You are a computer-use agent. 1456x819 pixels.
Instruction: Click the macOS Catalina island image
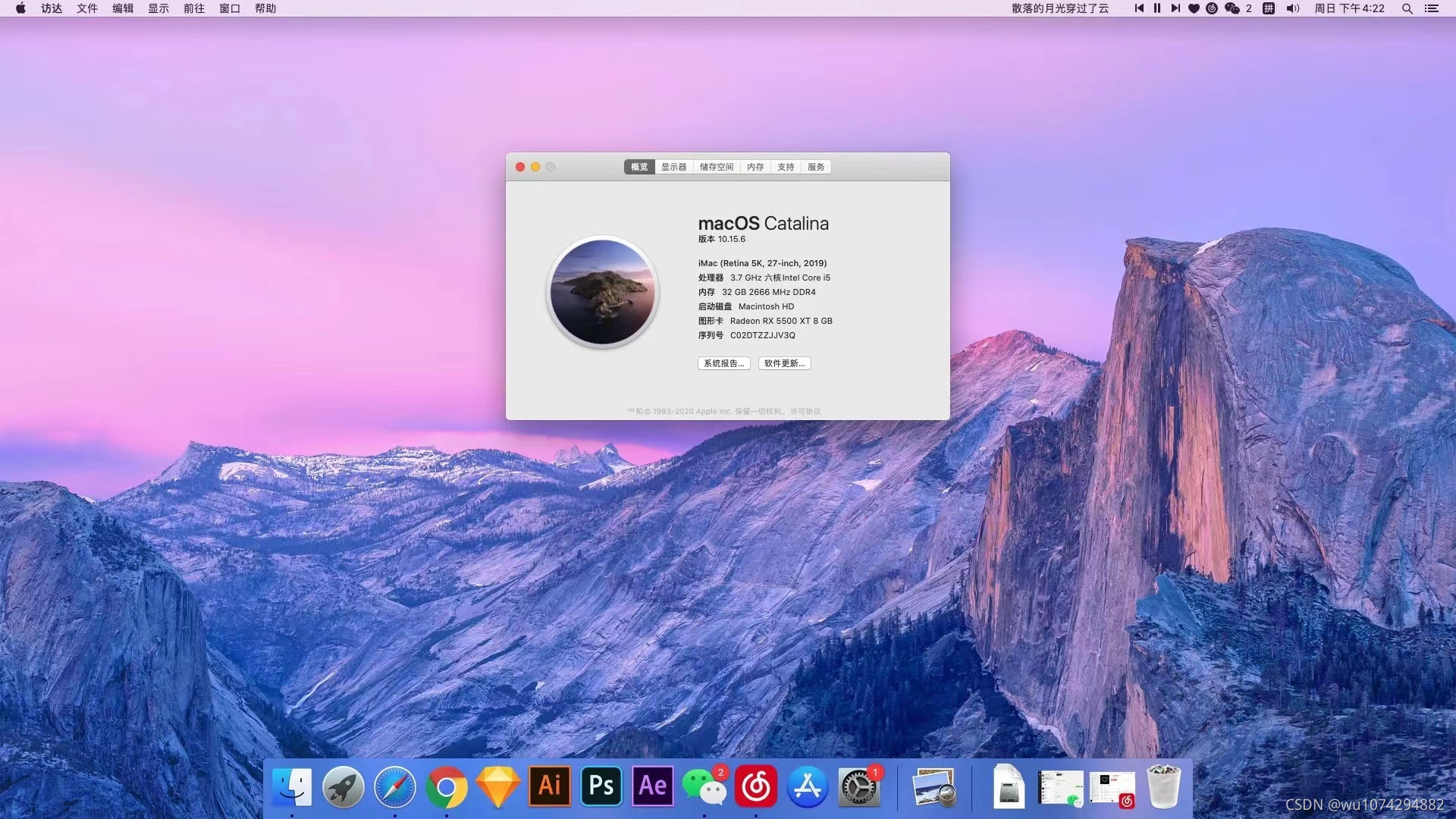pos(602,292)
